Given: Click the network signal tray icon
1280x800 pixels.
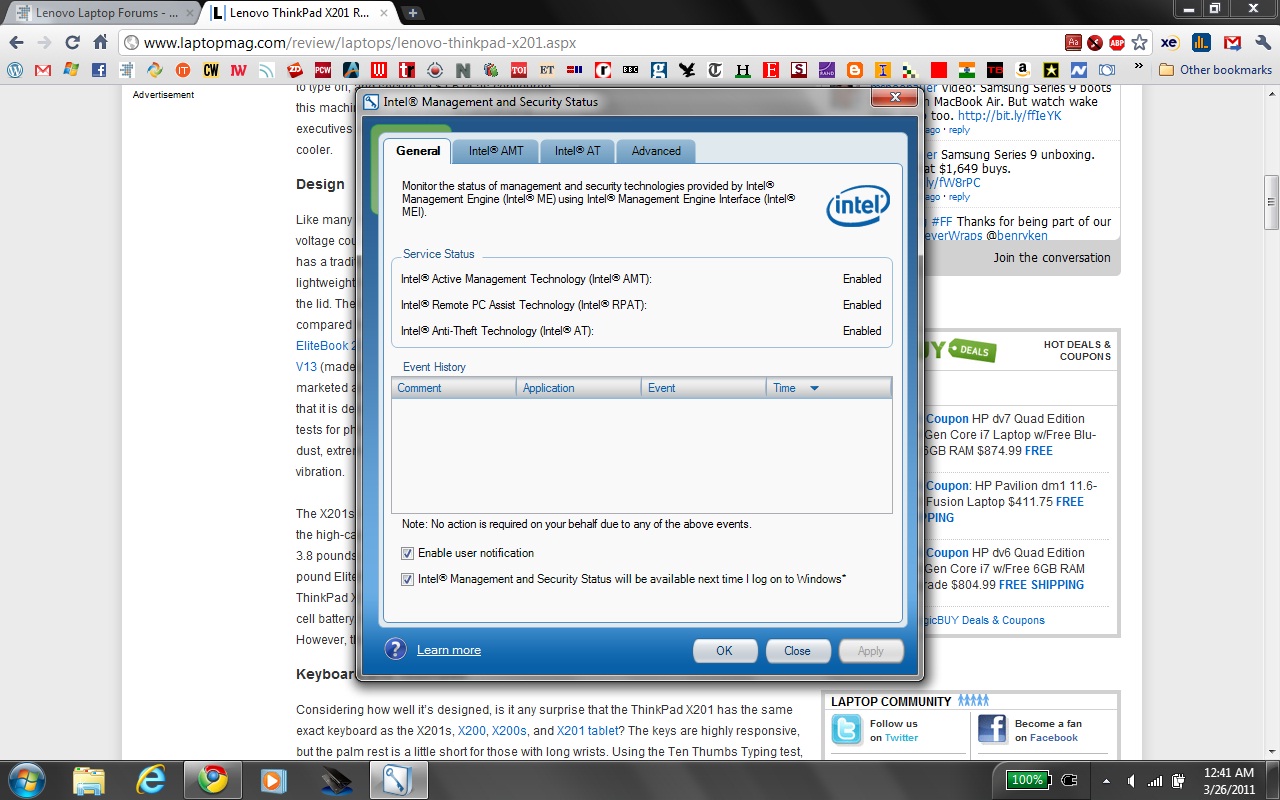Looking at the screenshot, I should click(1156, 780).
